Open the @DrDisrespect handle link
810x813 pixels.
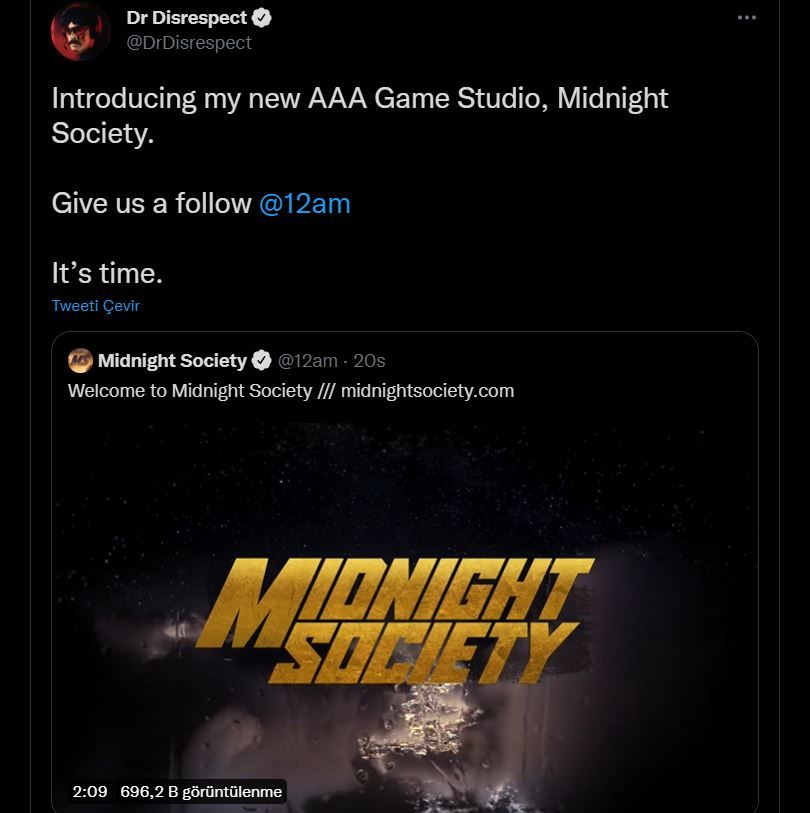tap(189, 43)
